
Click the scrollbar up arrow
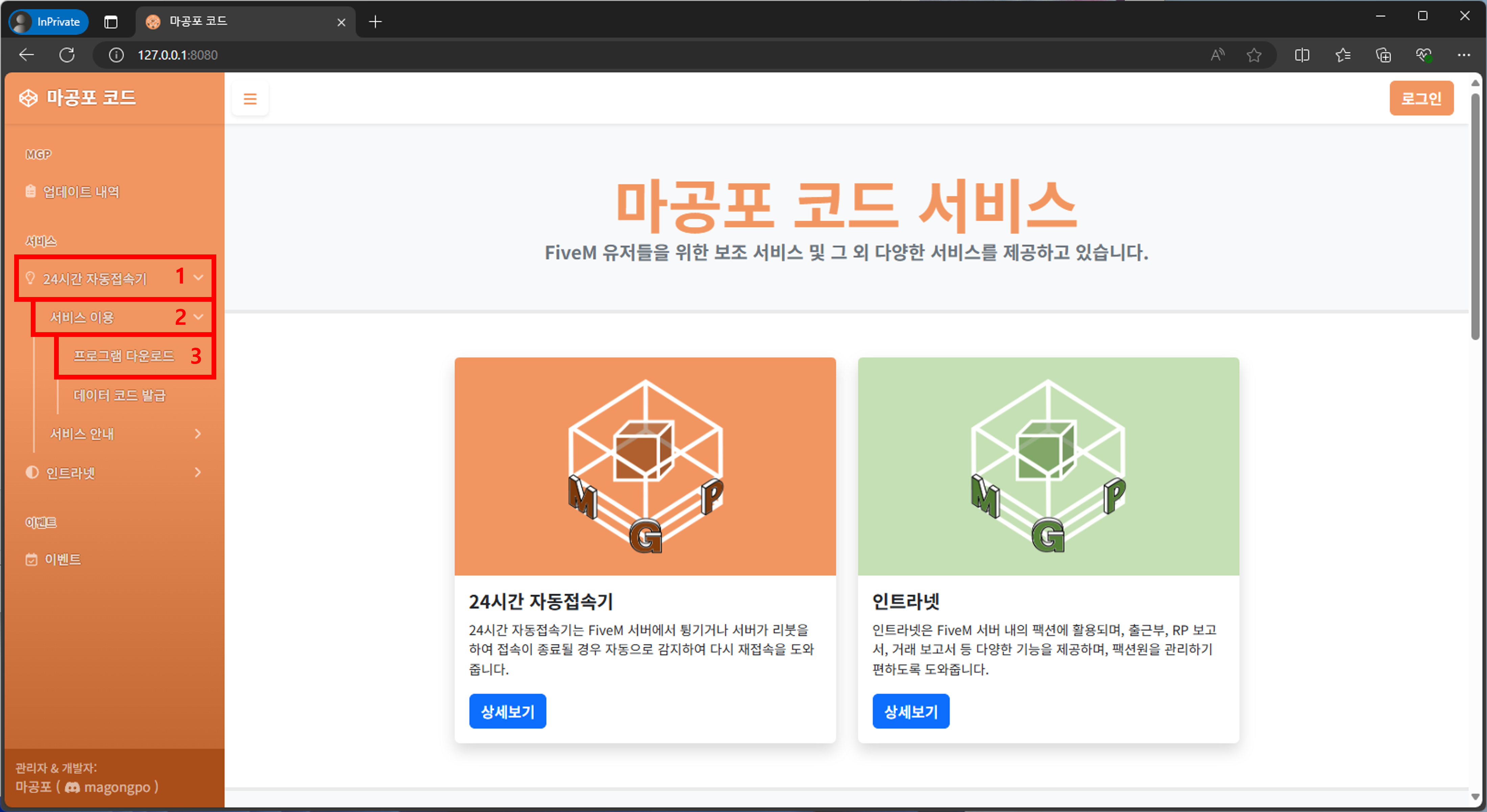pyautogui.click(x=1475, y=83)
